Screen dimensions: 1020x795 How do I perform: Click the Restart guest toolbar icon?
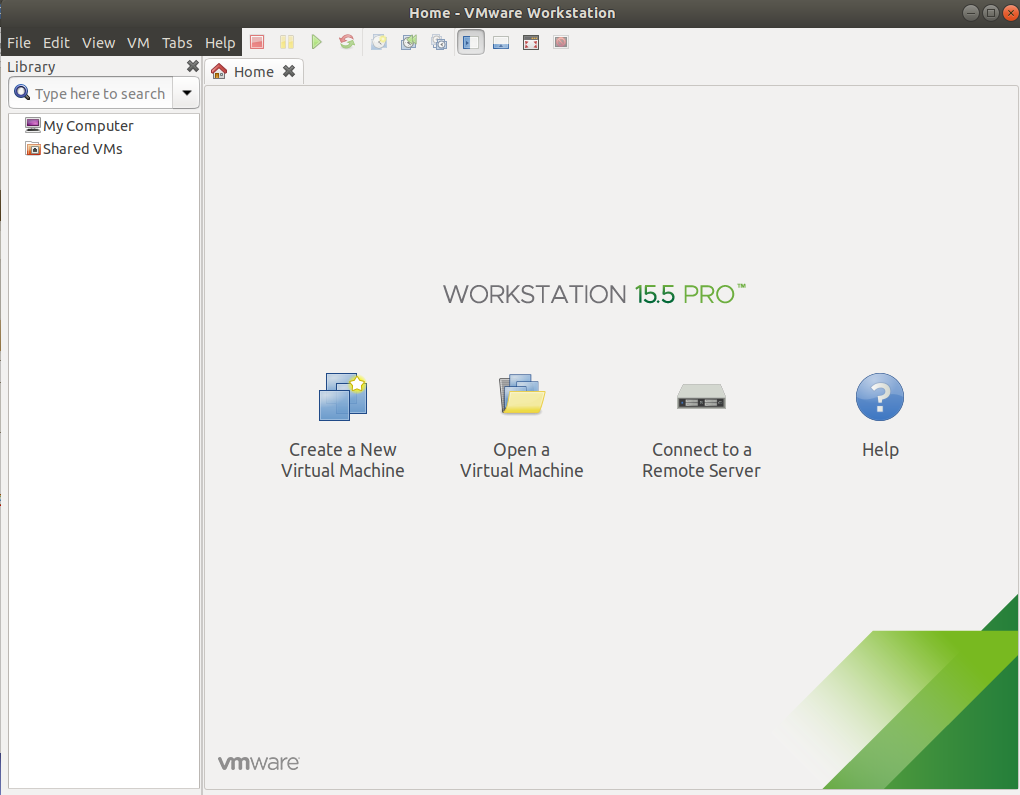(x=347, y=42)
